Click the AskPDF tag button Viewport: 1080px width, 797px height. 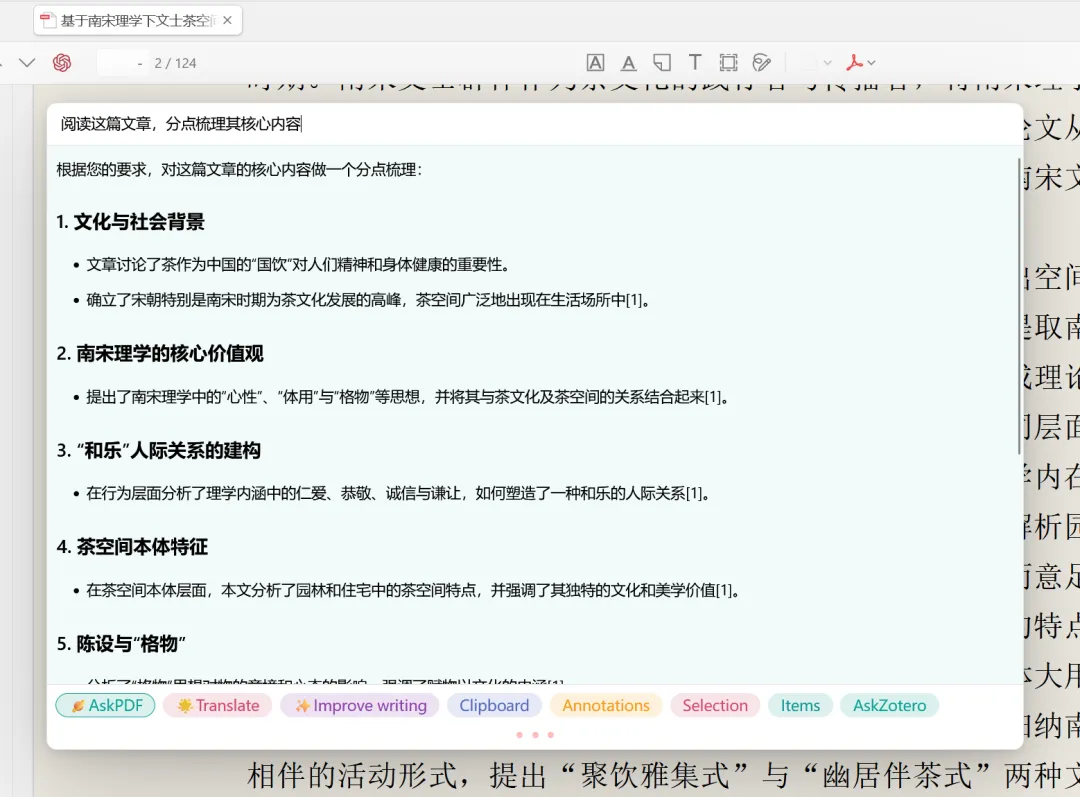105,705
